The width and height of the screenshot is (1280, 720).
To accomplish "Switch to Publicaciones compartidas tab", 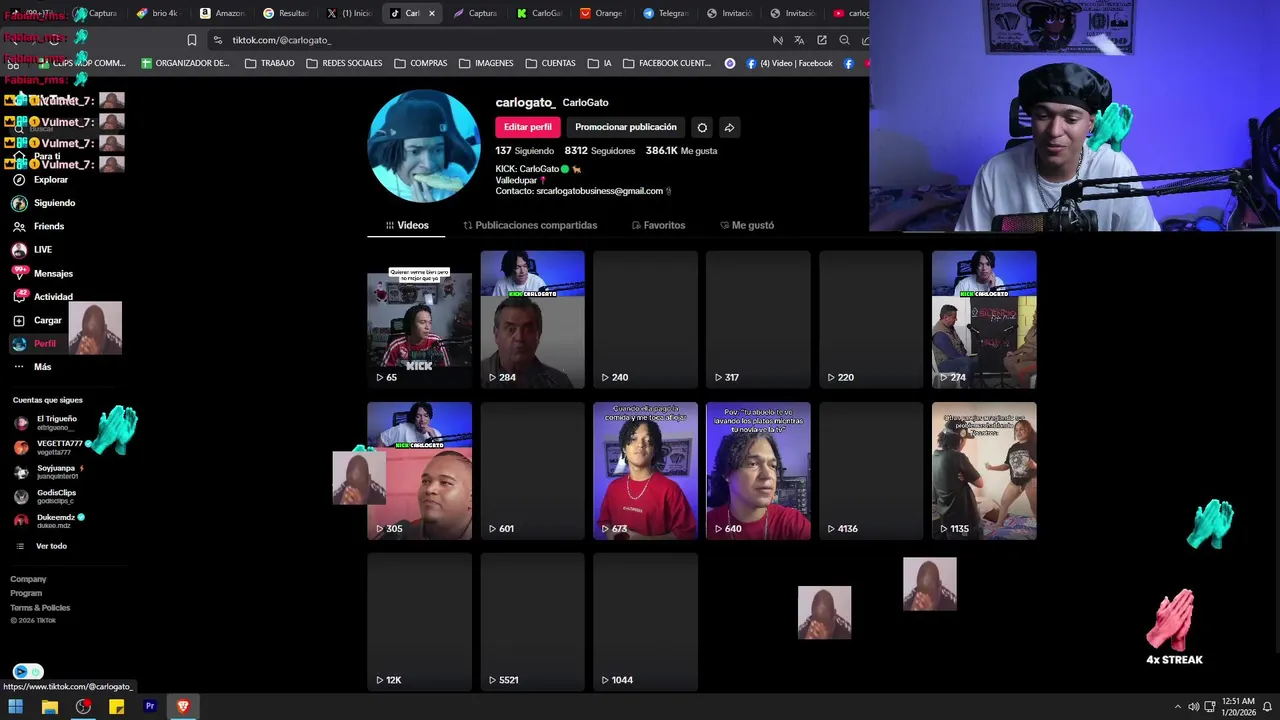I will [530, 225].
